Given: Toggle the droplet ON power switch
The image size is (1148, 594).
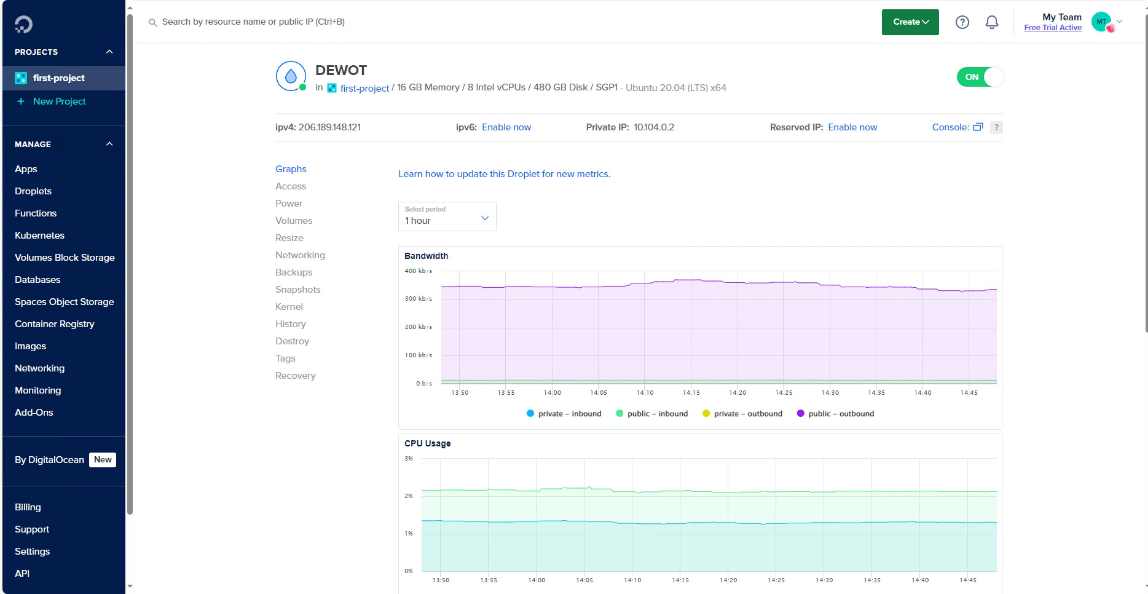Looking at the screenshot, I should pos(980,77).
